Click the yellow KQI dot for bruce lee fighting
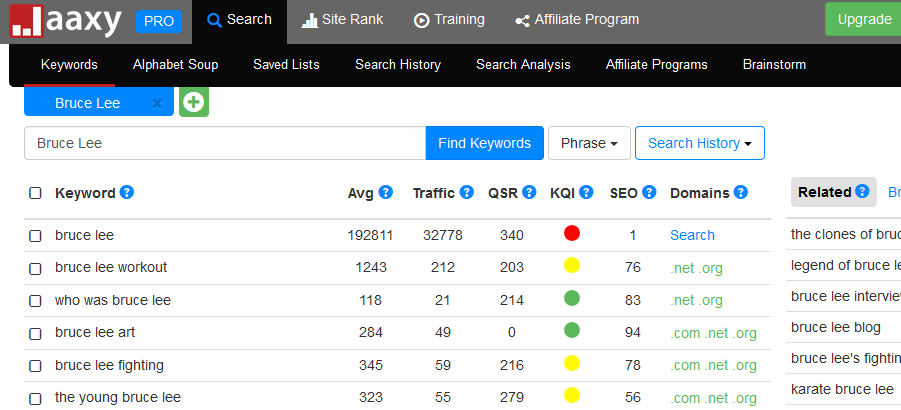Viewport: 901px width, 410px height. coord(572,363)
